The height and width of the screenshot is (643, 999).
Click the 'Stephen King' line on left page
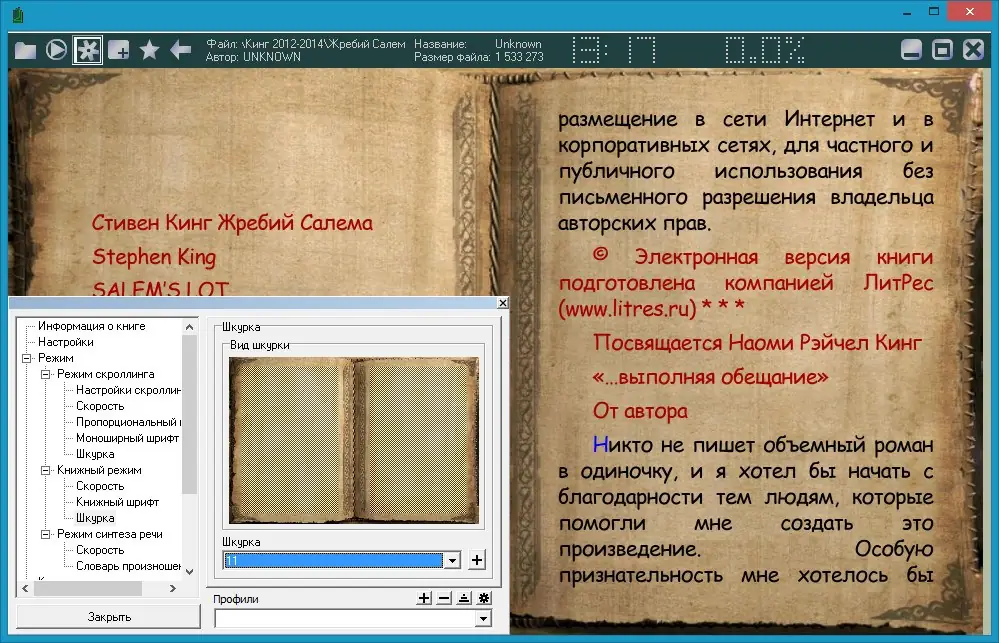pos(154,257)
